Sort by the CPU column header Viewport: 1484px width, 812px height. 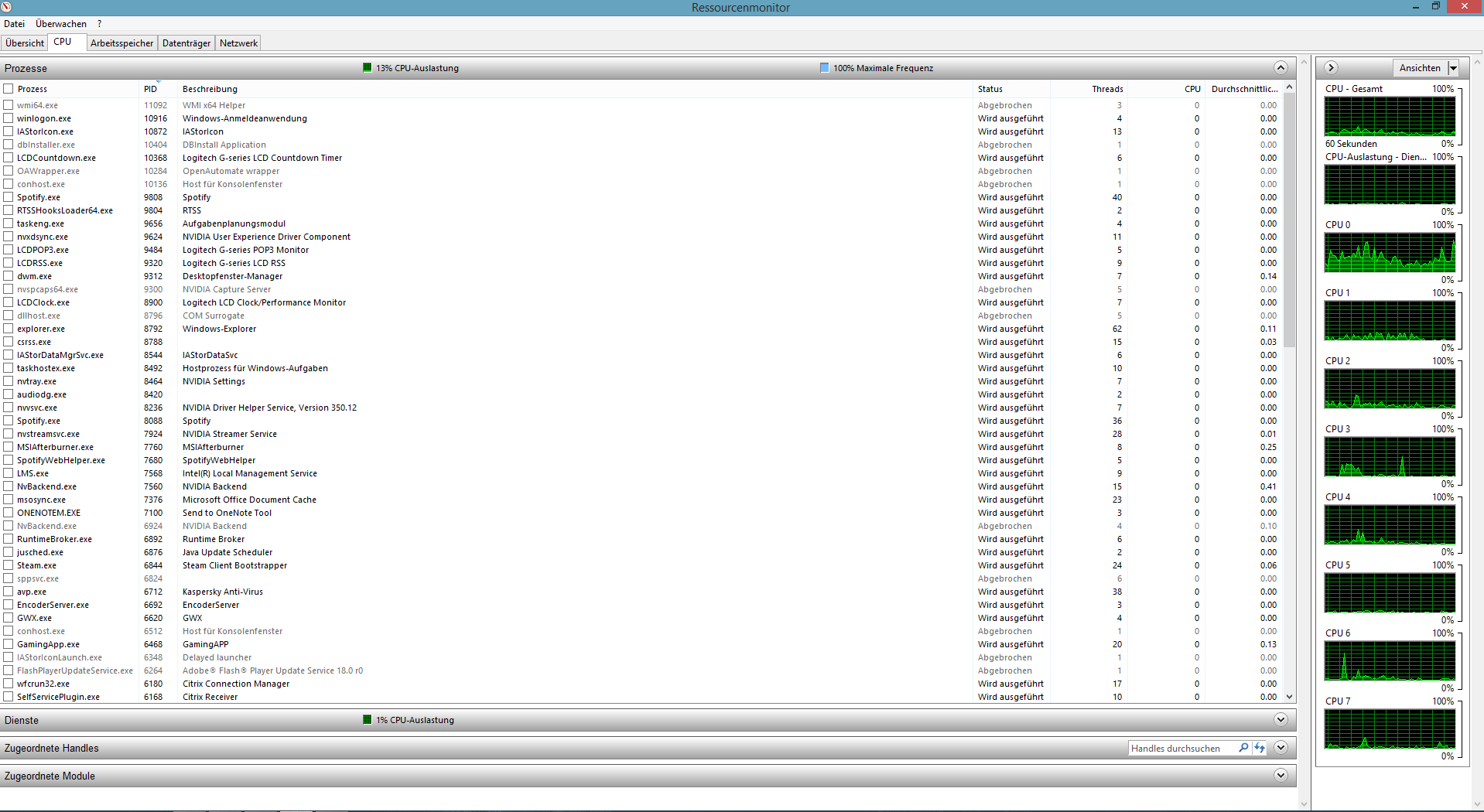point(1166,89)
